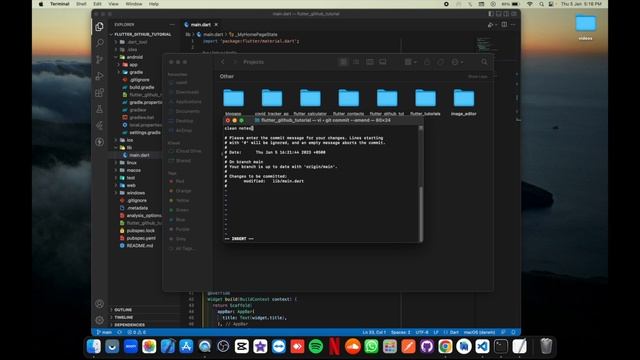Open the Help menu in the menu bar
The width and height of the screenshot is (640, 360).
click(x=153, y=4)
